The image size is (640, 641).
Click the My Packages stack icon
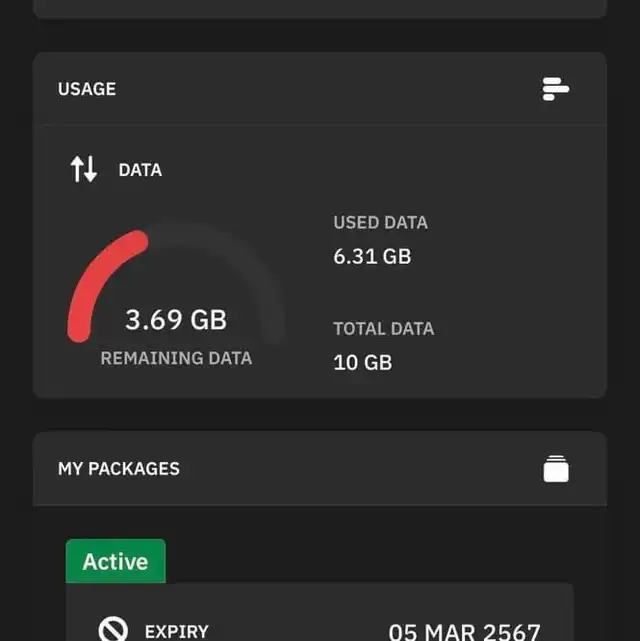tap(556, 468)
